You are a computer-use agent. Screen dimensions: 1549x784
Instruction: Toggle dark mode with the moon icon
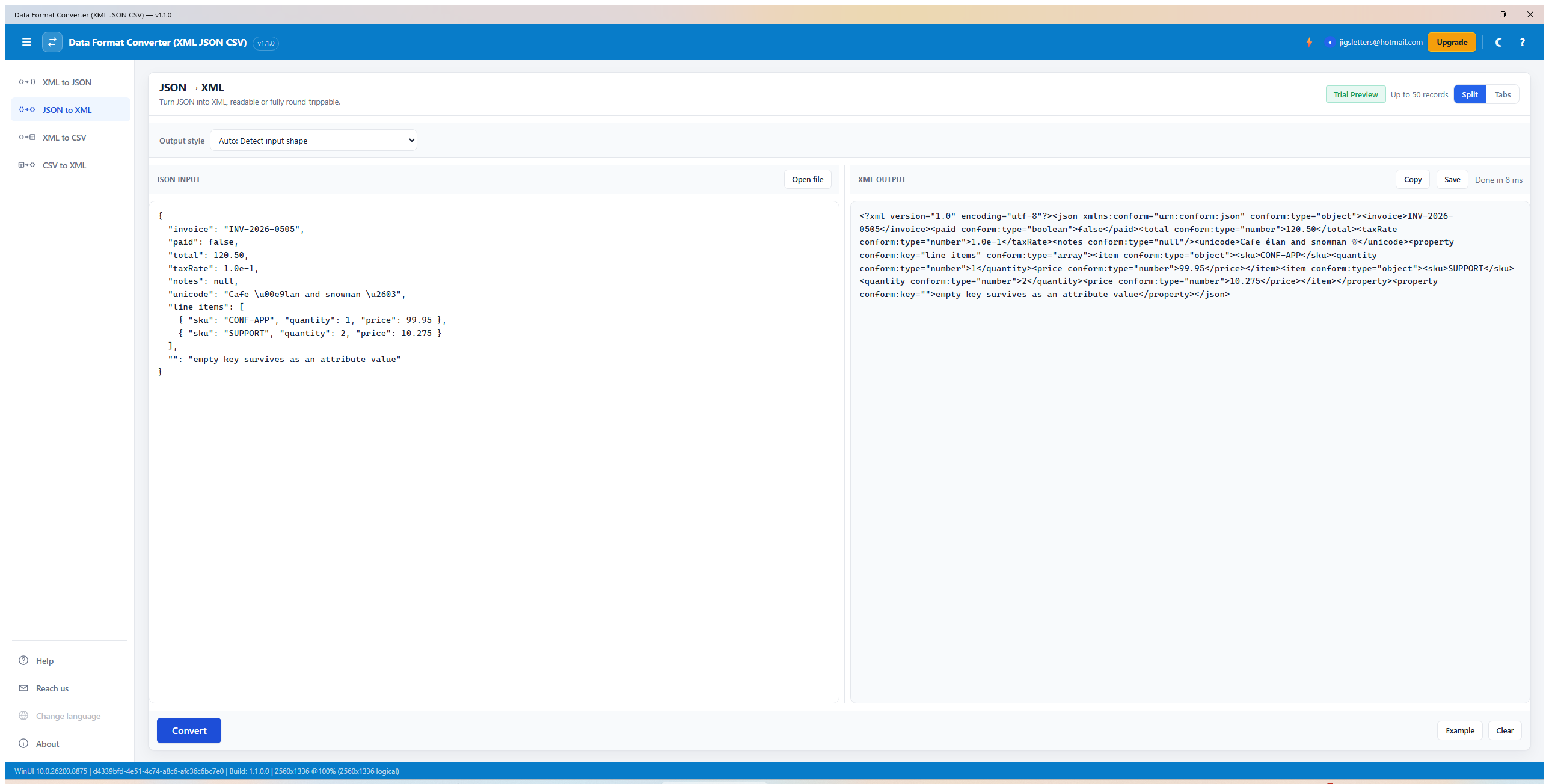pyautogui.click(x=1499, y=42)
